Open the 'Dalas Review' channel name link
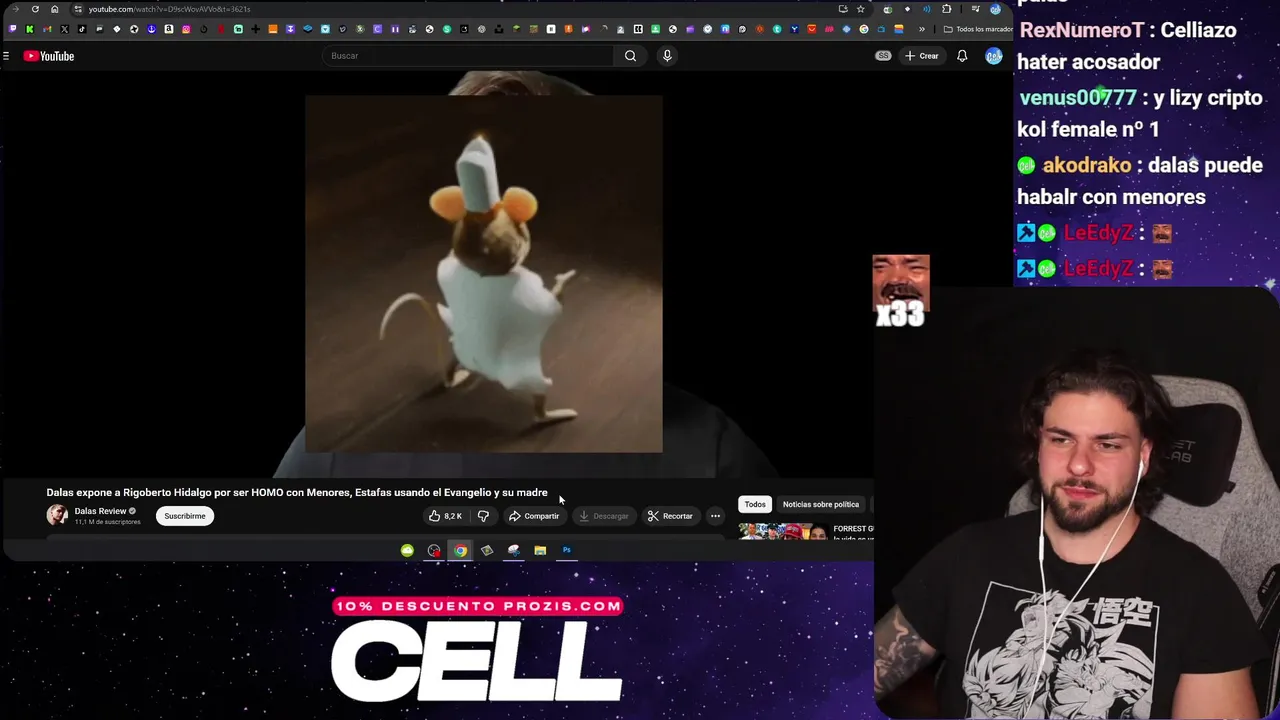 (x=100, y=511)
